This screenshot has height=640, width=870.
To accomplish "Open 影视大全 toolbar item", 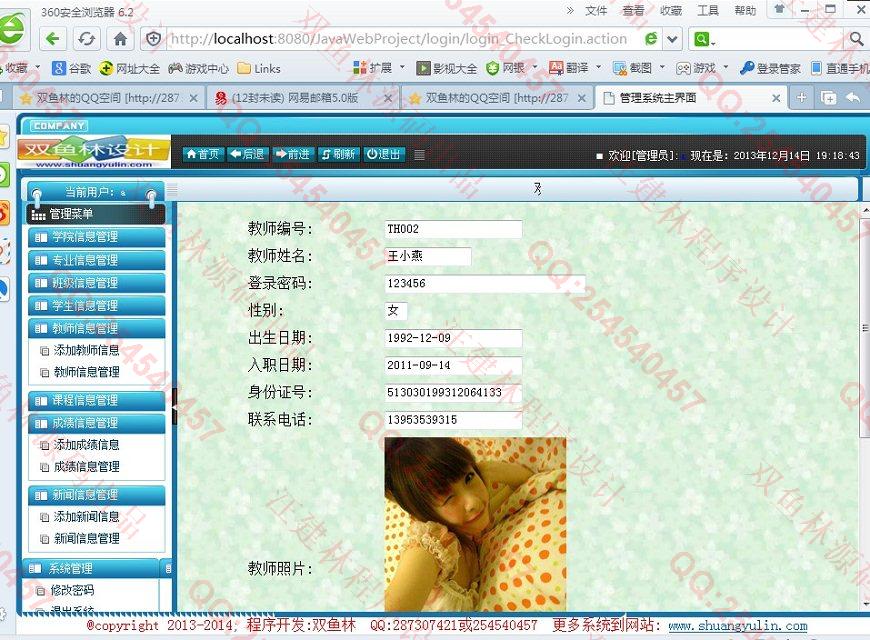I will 447,68.
